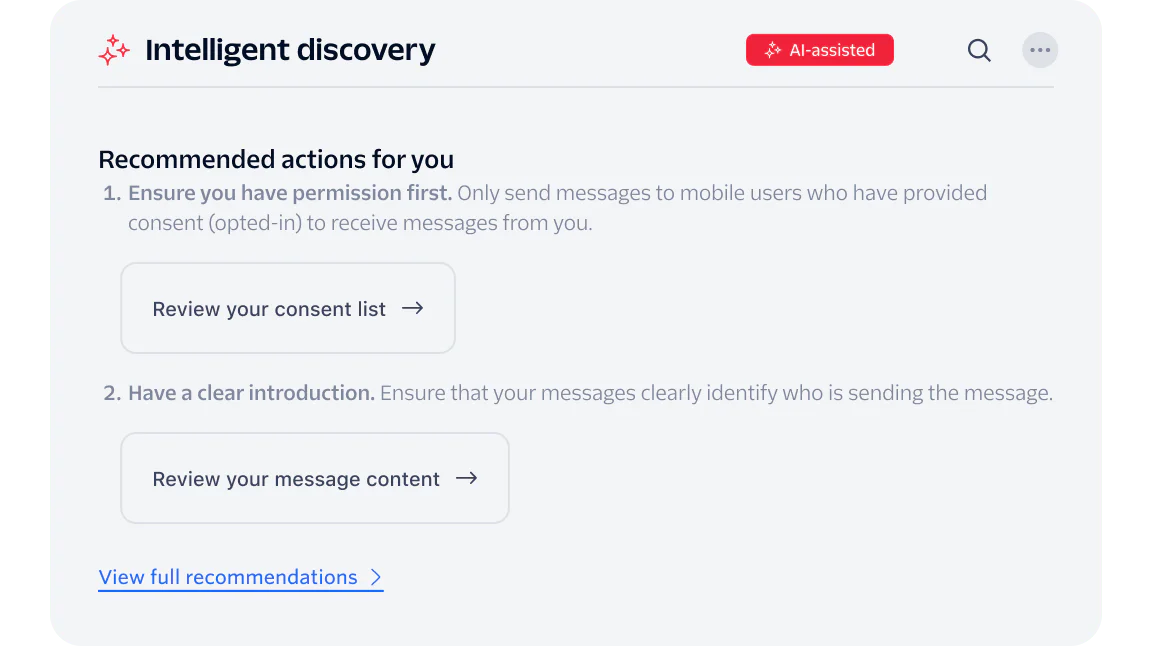
Task: Select the Intelligent discovery title
Action: 290,49
